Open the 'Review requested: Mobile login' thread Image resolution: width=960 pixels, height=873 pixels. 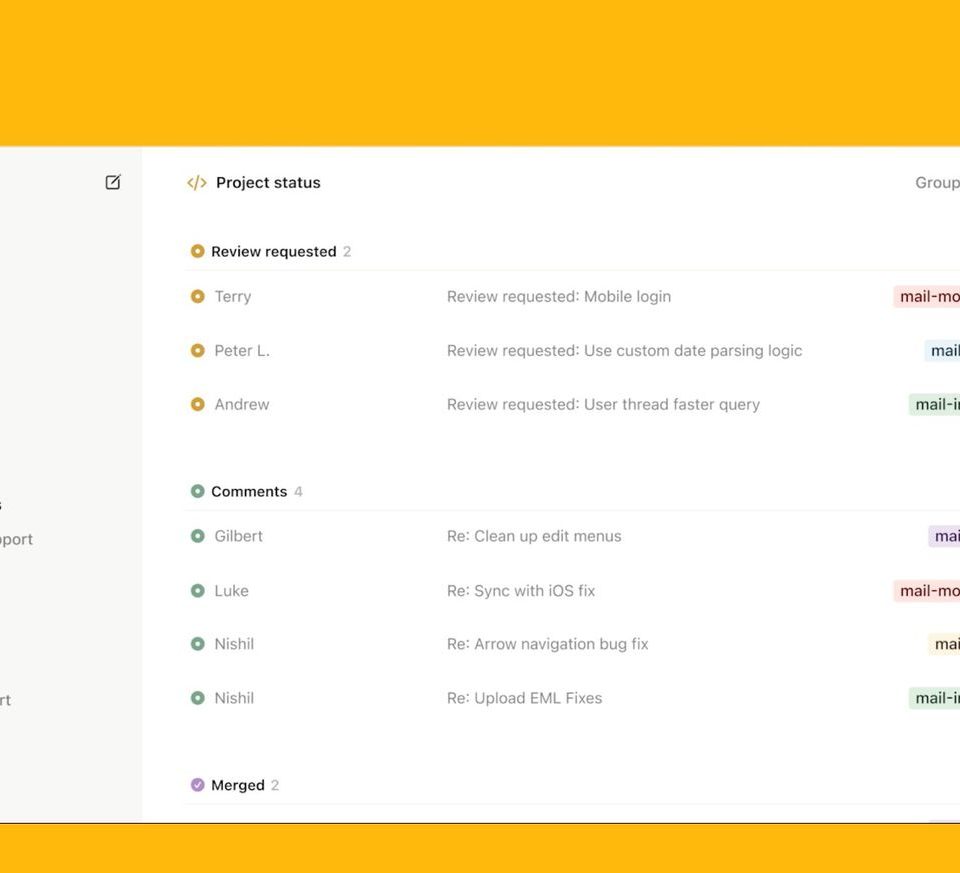(x=558, y=297)
